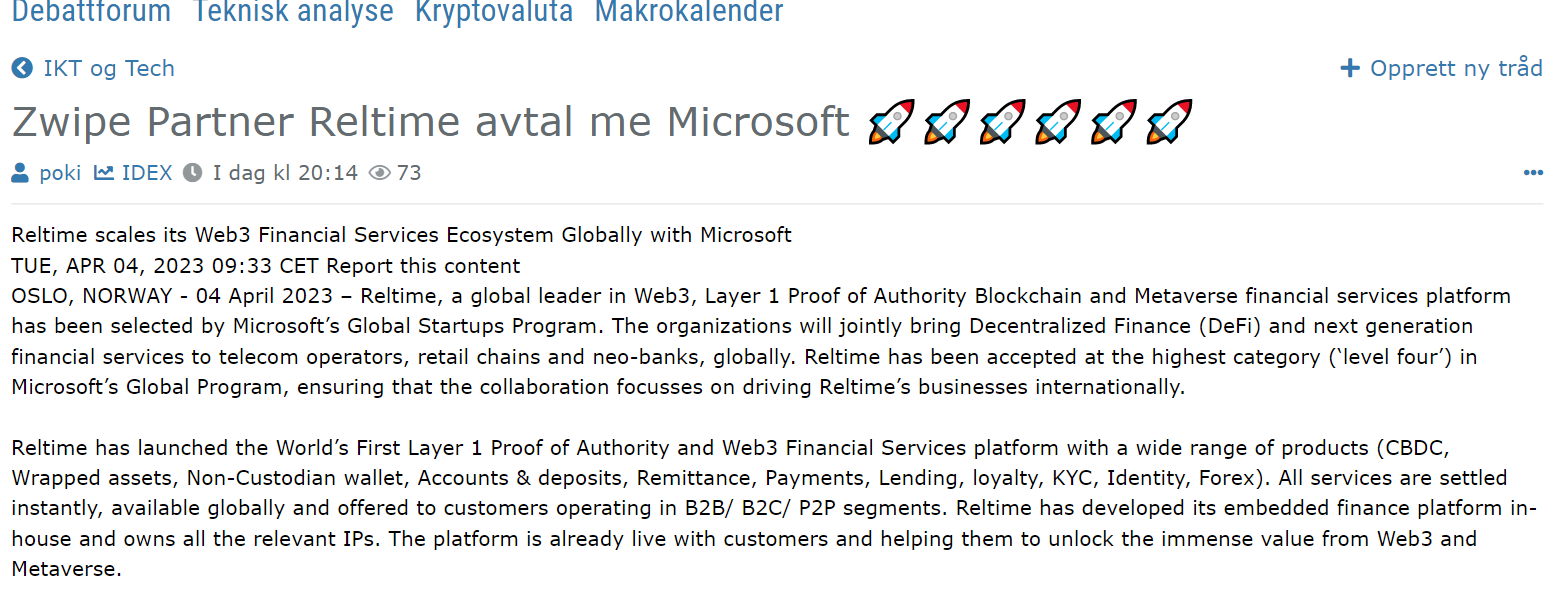1551x592 pixels.
Task: Click the chart icon next to IDEX
Action: coord(103,173)
